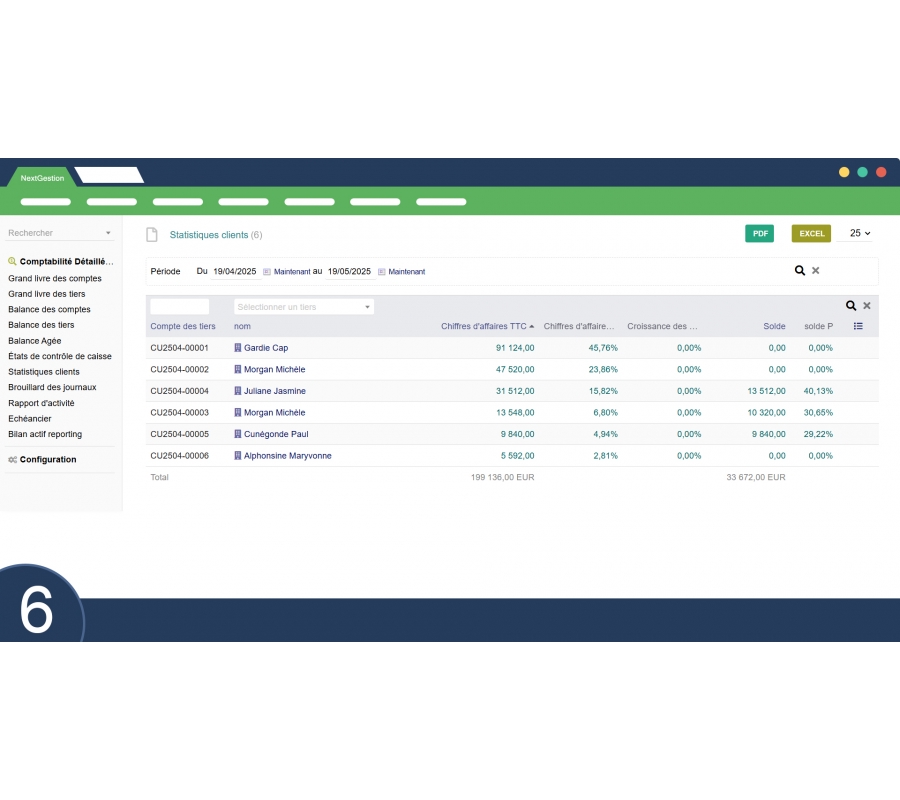
Task: Click the search magnifier in Période row
Action: pyautogui.click(x=799, y=270)
